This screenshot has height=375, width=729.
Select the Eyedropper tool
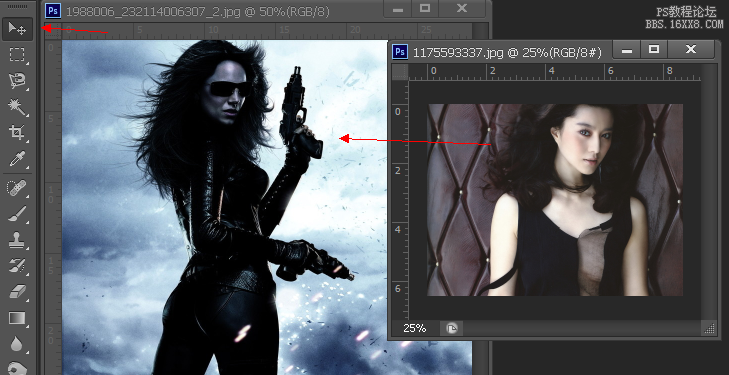point(17,159)
